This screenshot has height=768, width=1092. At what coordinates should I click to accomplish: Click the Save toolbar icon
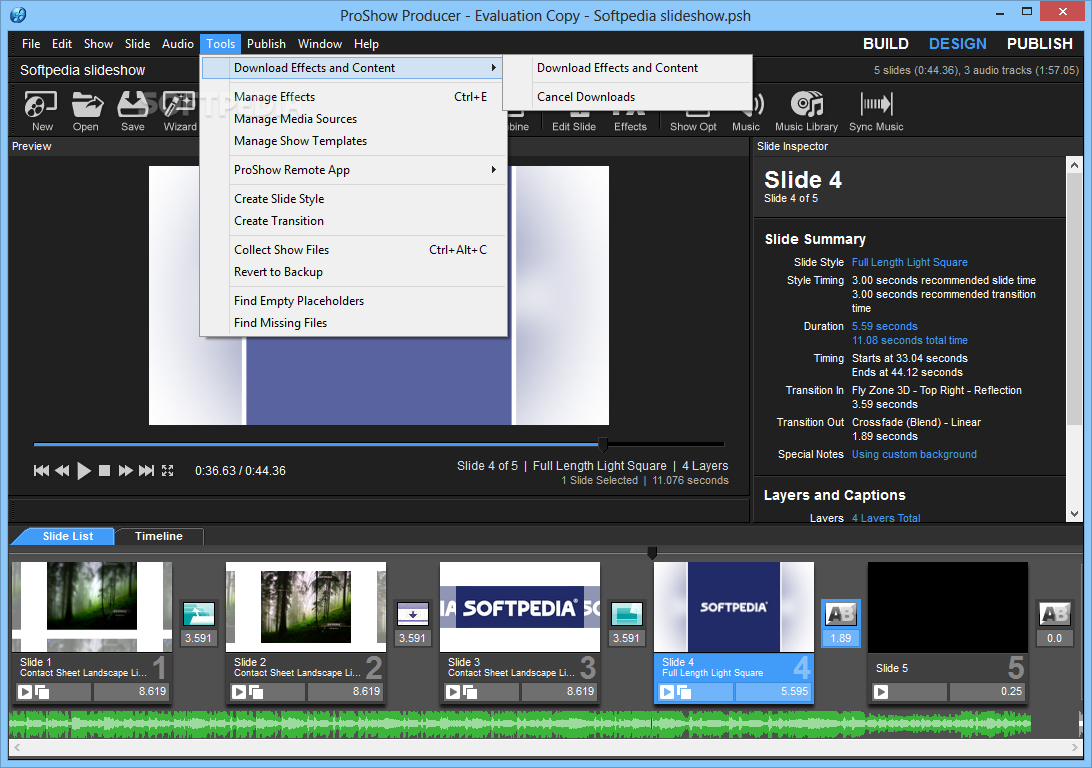[x=132, y=111]
